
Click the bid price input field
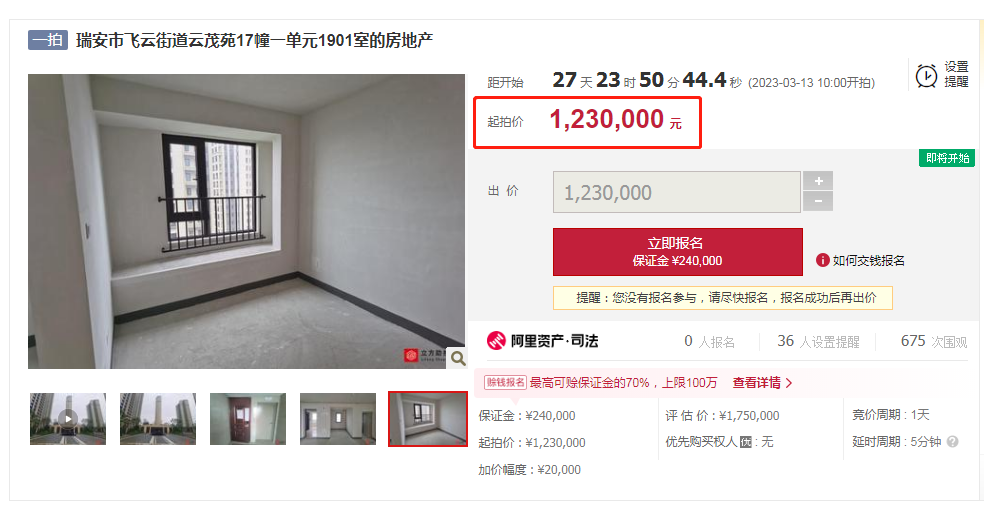tap(676, 192)
